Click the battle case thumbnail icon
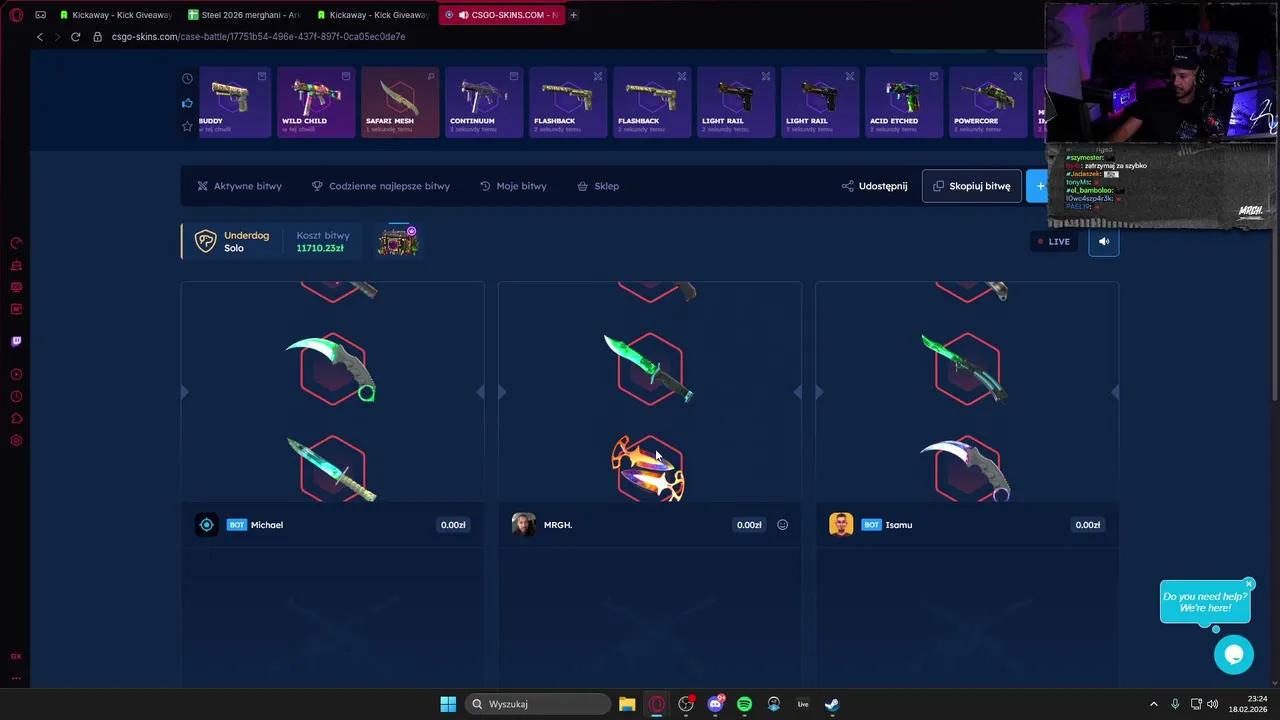 [398, 241]
